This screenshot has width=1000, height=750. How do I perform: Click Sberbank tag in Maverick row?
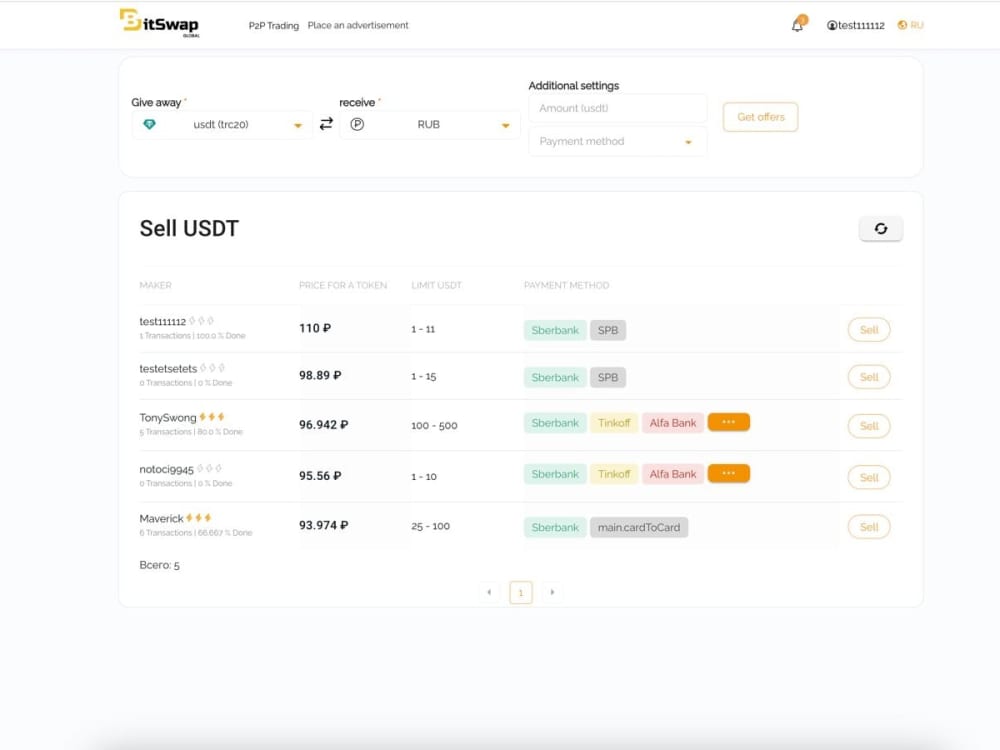555,527
